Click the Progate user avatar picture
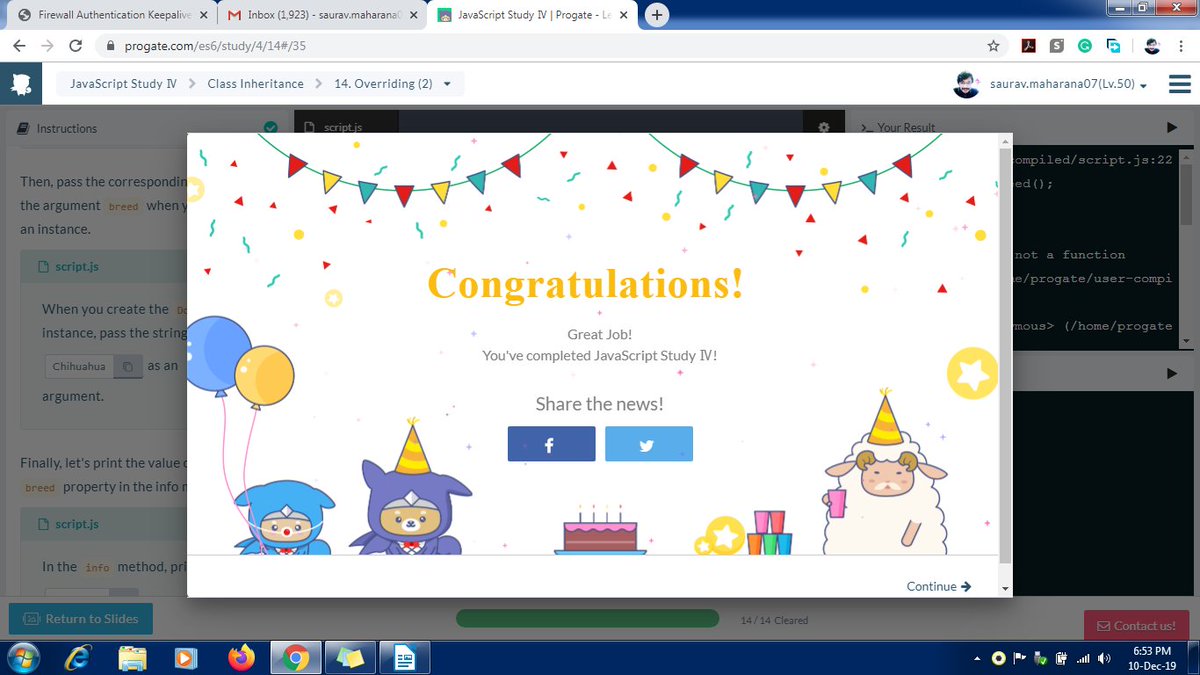The height and width of the screenshot is (675, 1200). (966, 84)
